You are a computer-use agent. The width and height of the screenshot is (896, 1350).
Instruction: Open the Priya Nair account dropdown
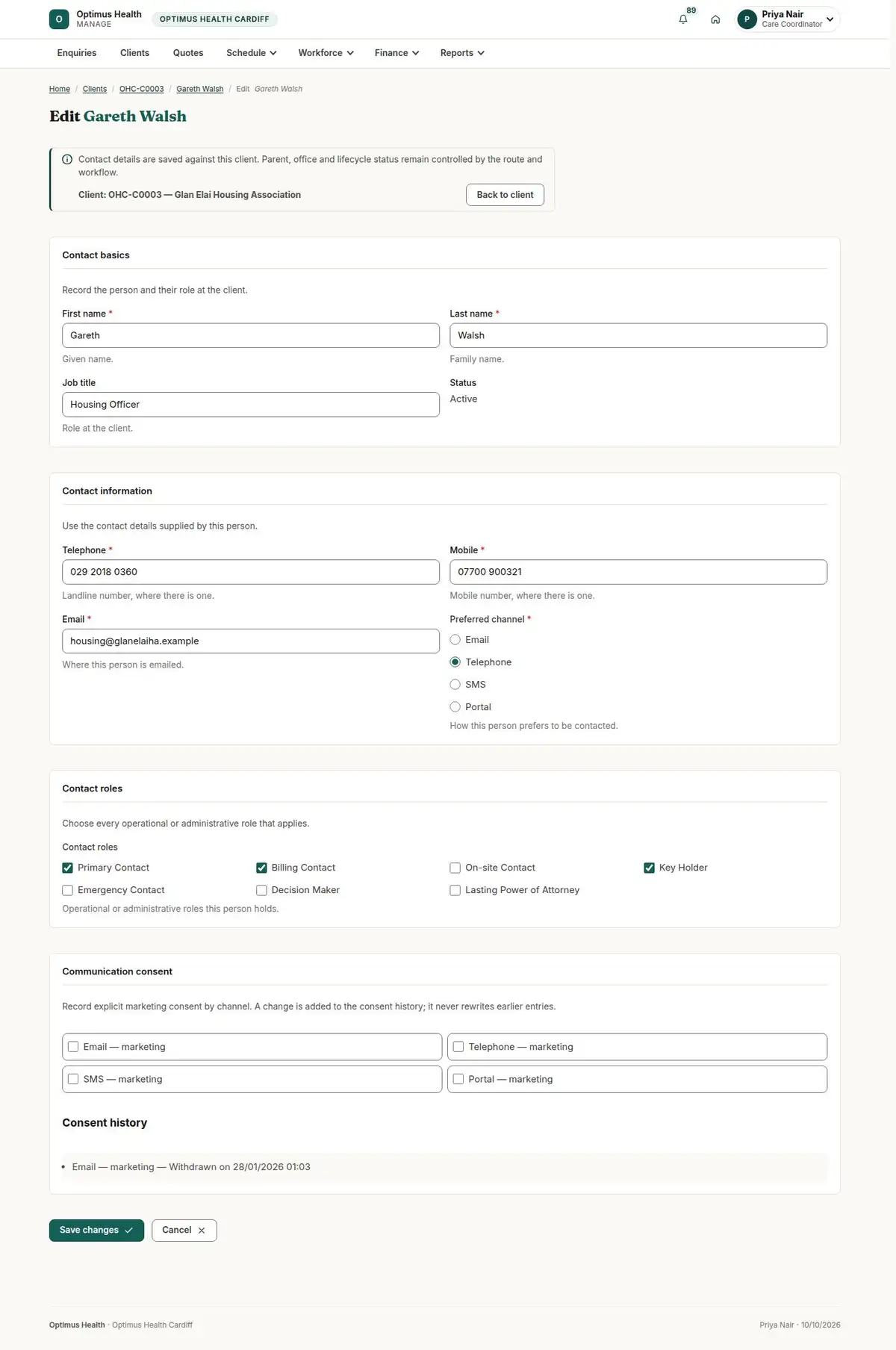788,19
